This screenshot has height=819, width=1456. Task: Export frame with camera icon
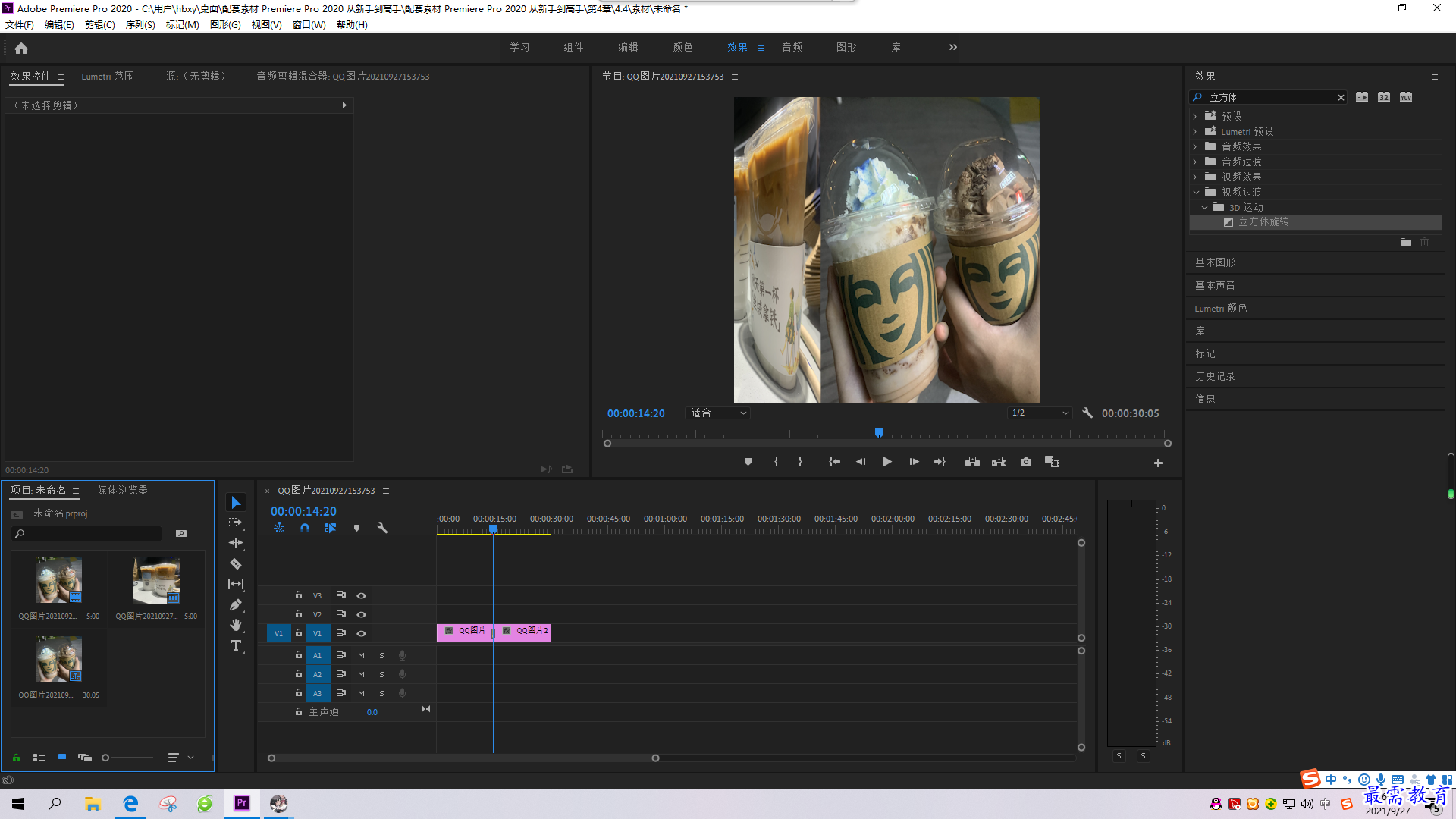(x=1026, y=462)
